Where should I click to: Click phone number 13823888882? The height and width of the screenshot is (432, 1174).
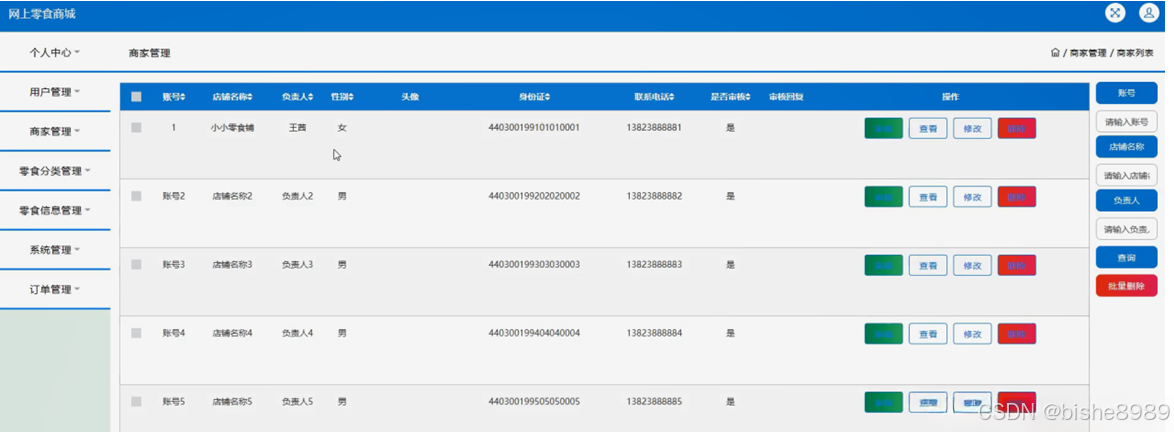[x=654, y=196]
